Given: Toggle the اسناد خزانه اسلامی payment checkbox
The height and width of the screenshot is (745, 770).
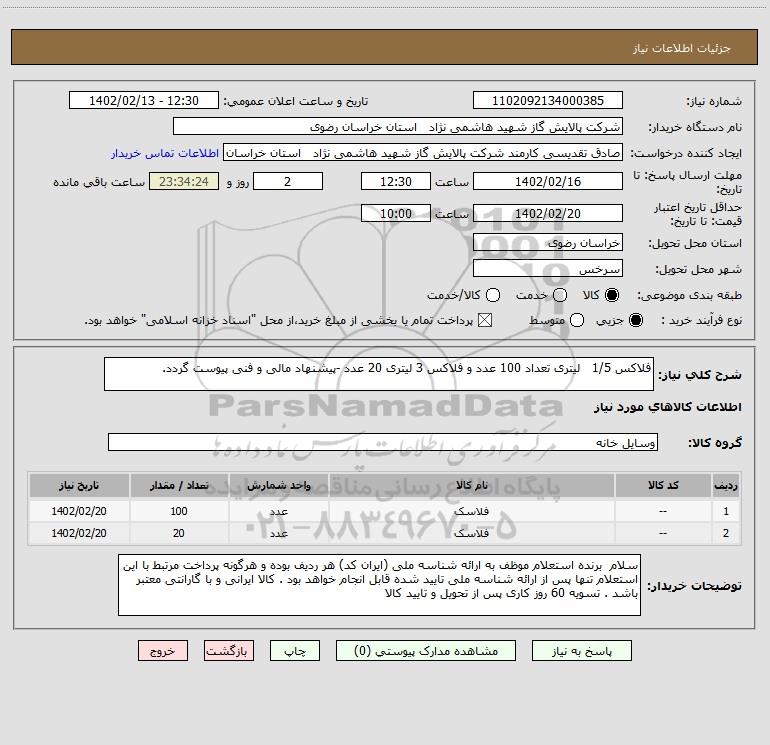Looking at the screenshot, I should point(485,320).
